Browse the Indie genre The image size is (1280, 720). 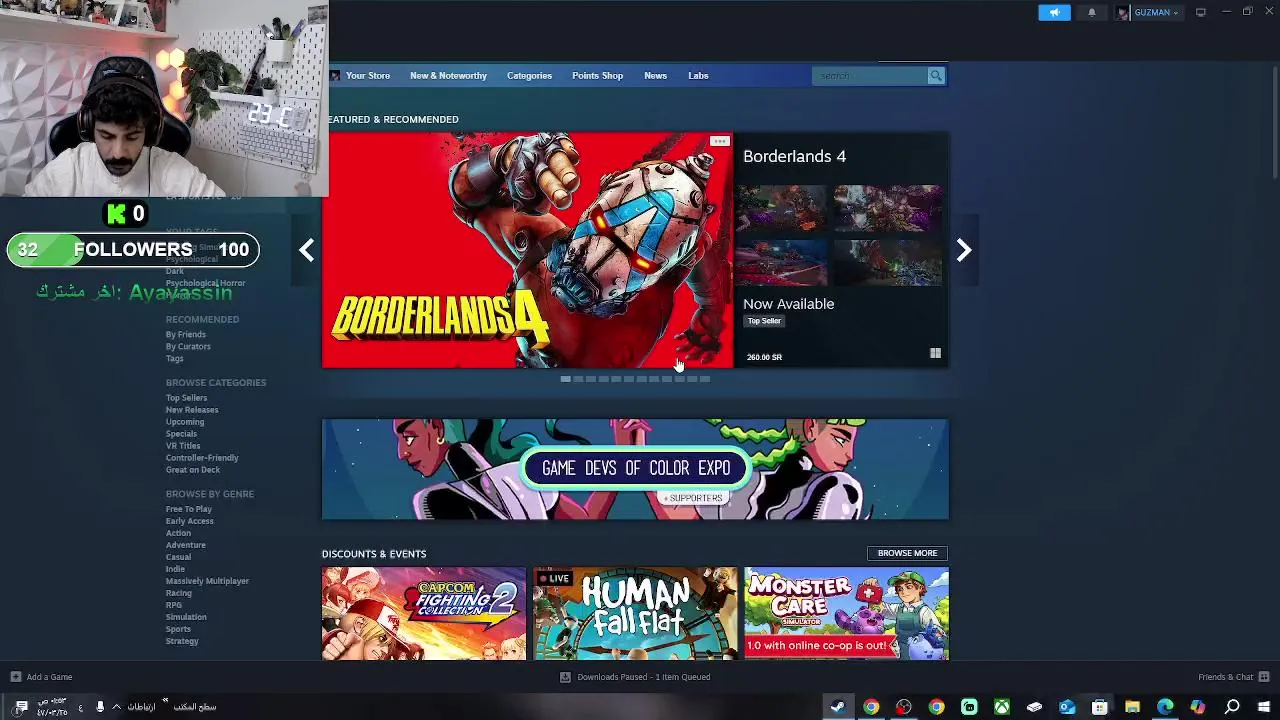point(175,569)
